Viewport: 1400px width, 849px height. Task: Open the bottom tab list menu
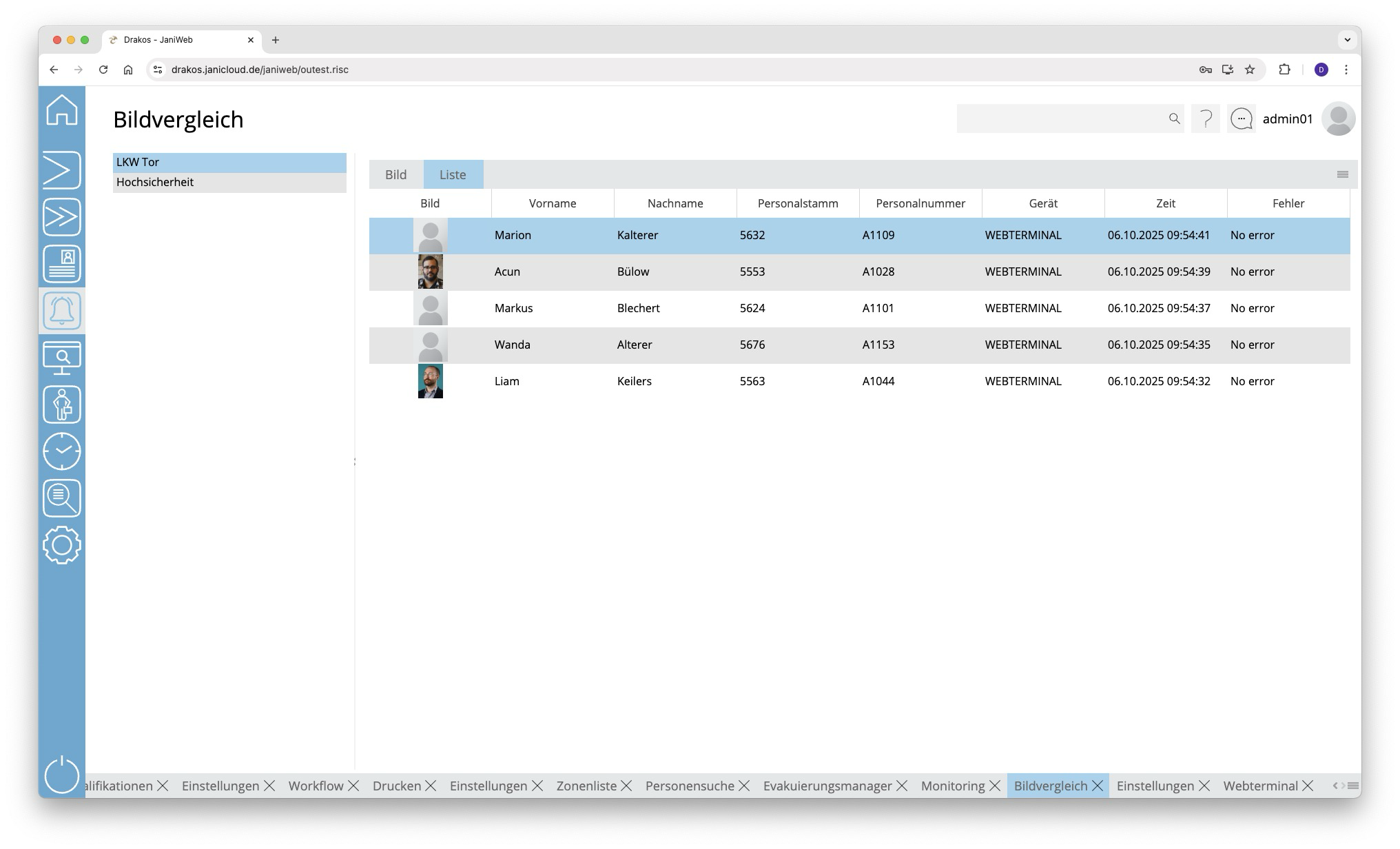coord(1353,786)
